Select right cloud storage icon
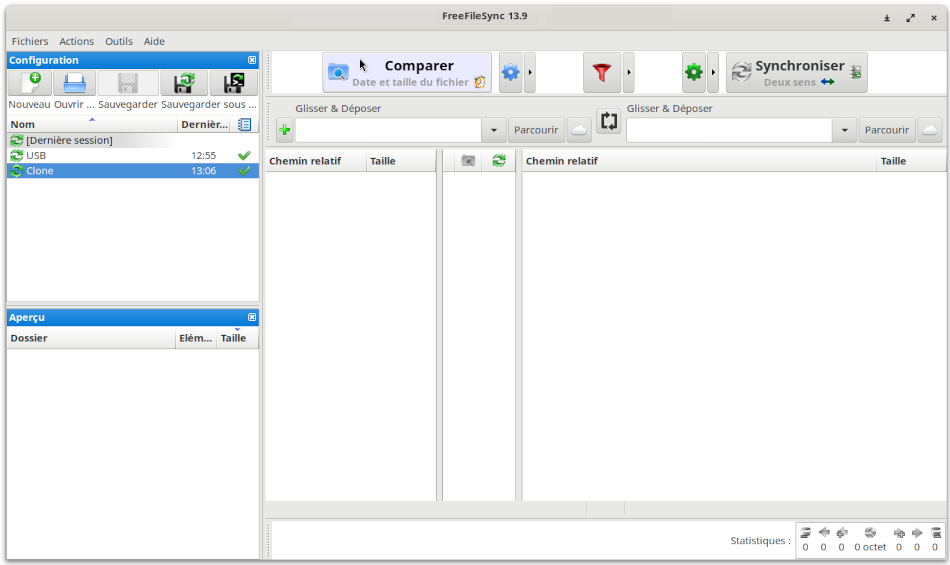 coord(930,130)
